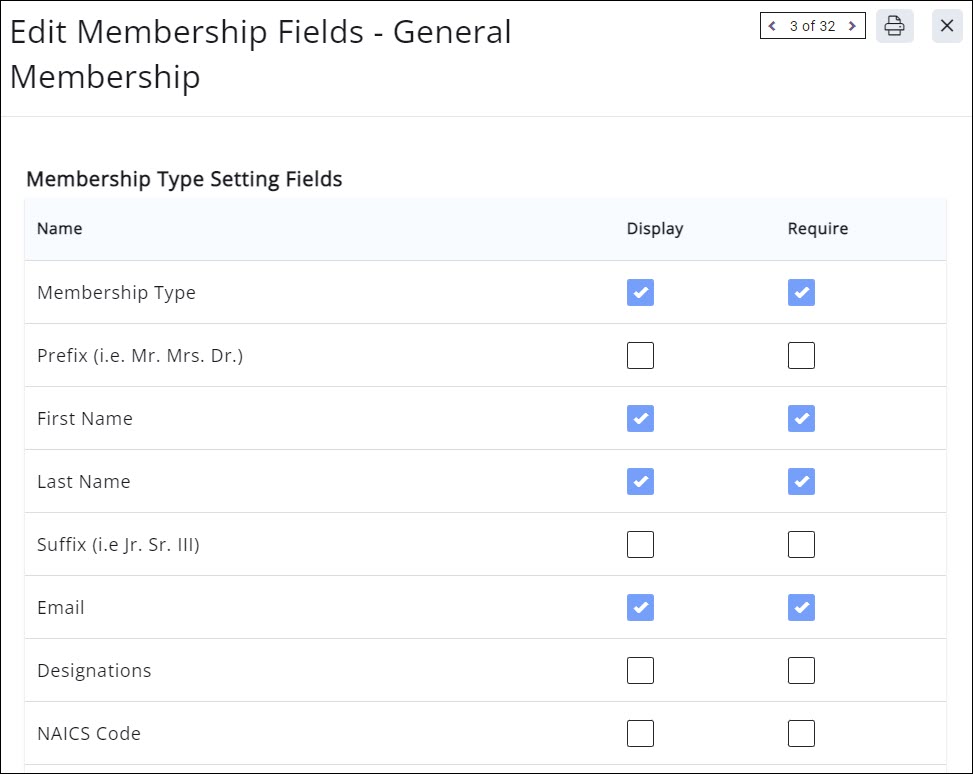Enable Display for Prefix field
This screenshot has width=973, height=774.
[x=640, y=356]
